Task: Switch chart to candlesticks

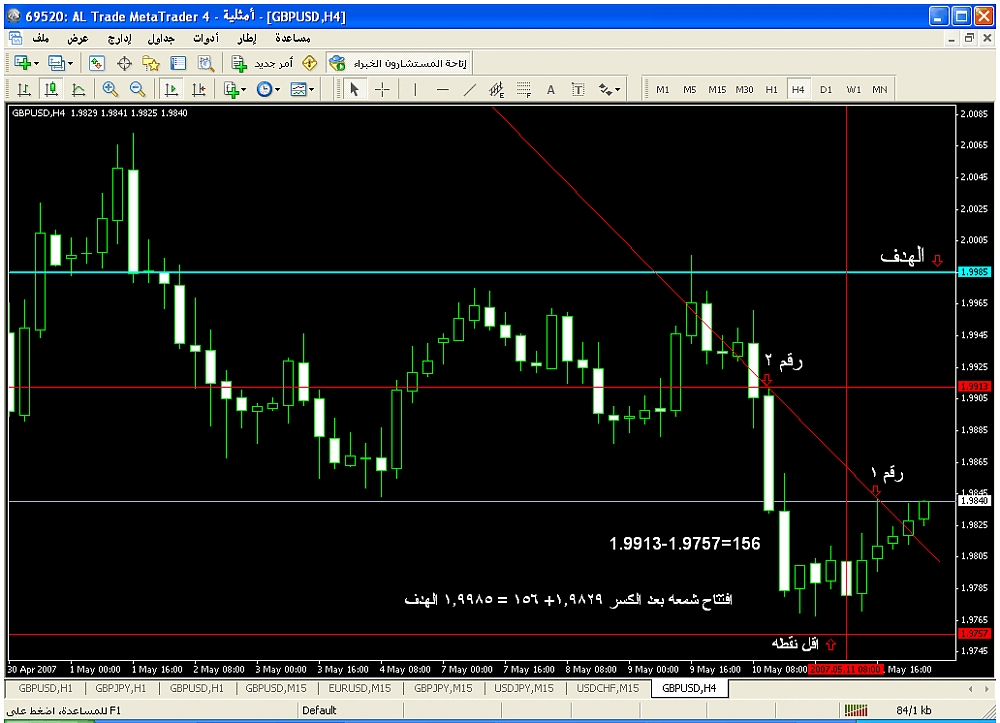Action: pyautogui.click(x=51, y=89)
